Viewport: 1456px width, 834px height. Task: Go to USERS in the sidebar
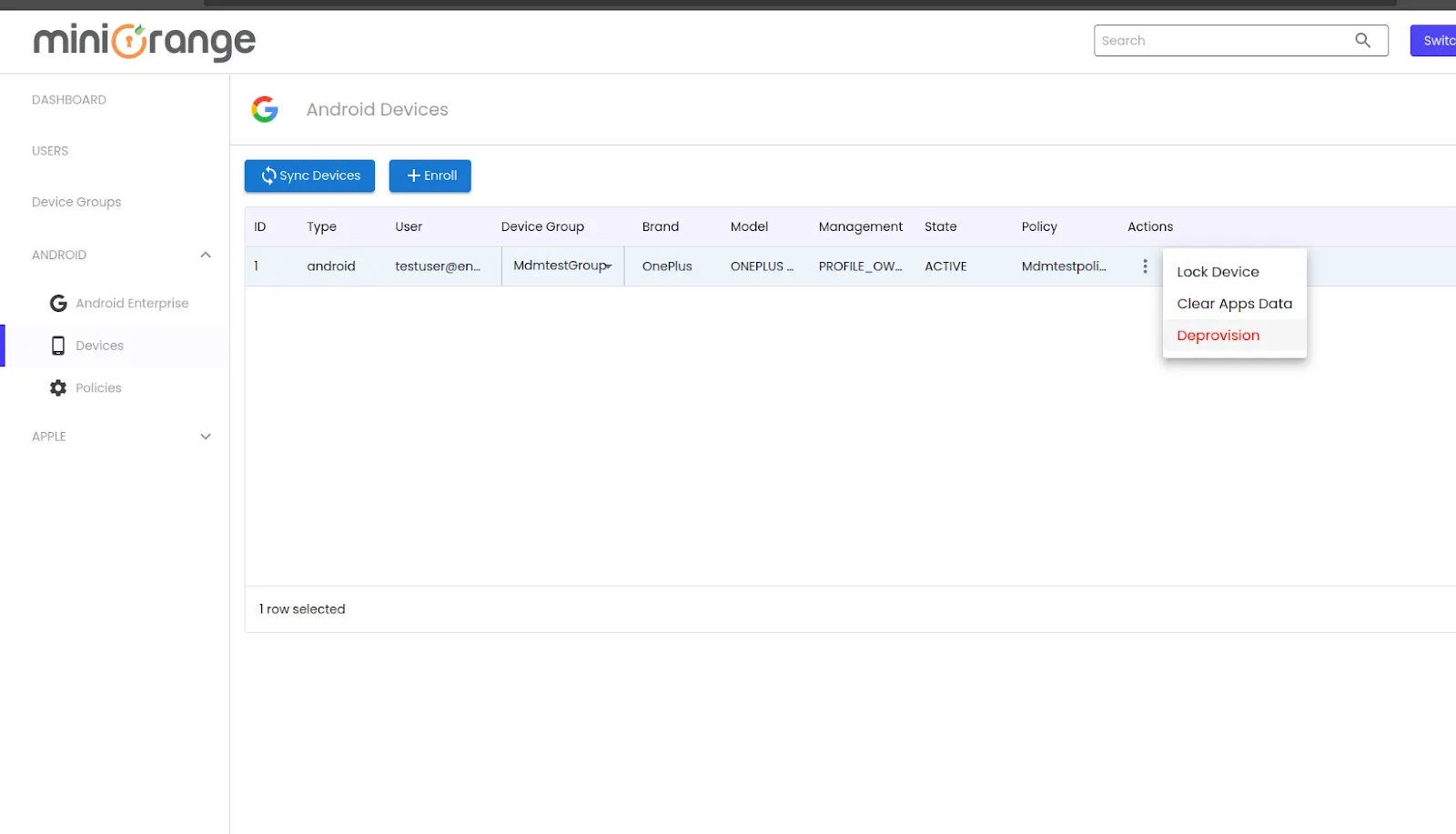point(50,151)
